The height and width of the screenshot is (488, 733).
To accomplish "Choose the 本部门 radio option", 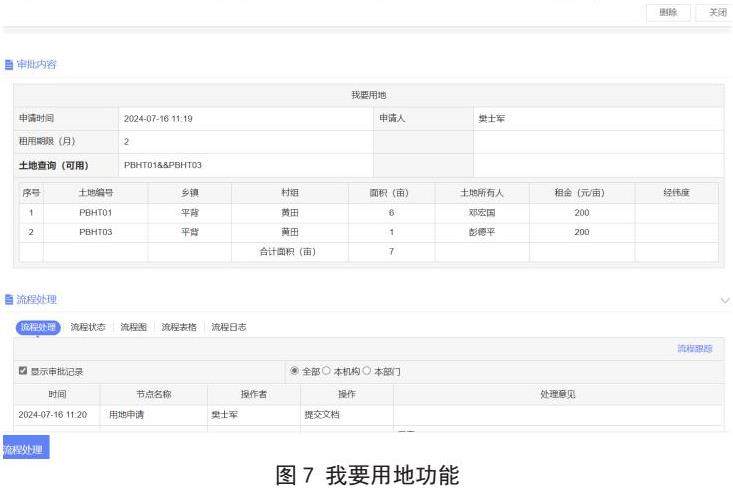I will point(367,371).
